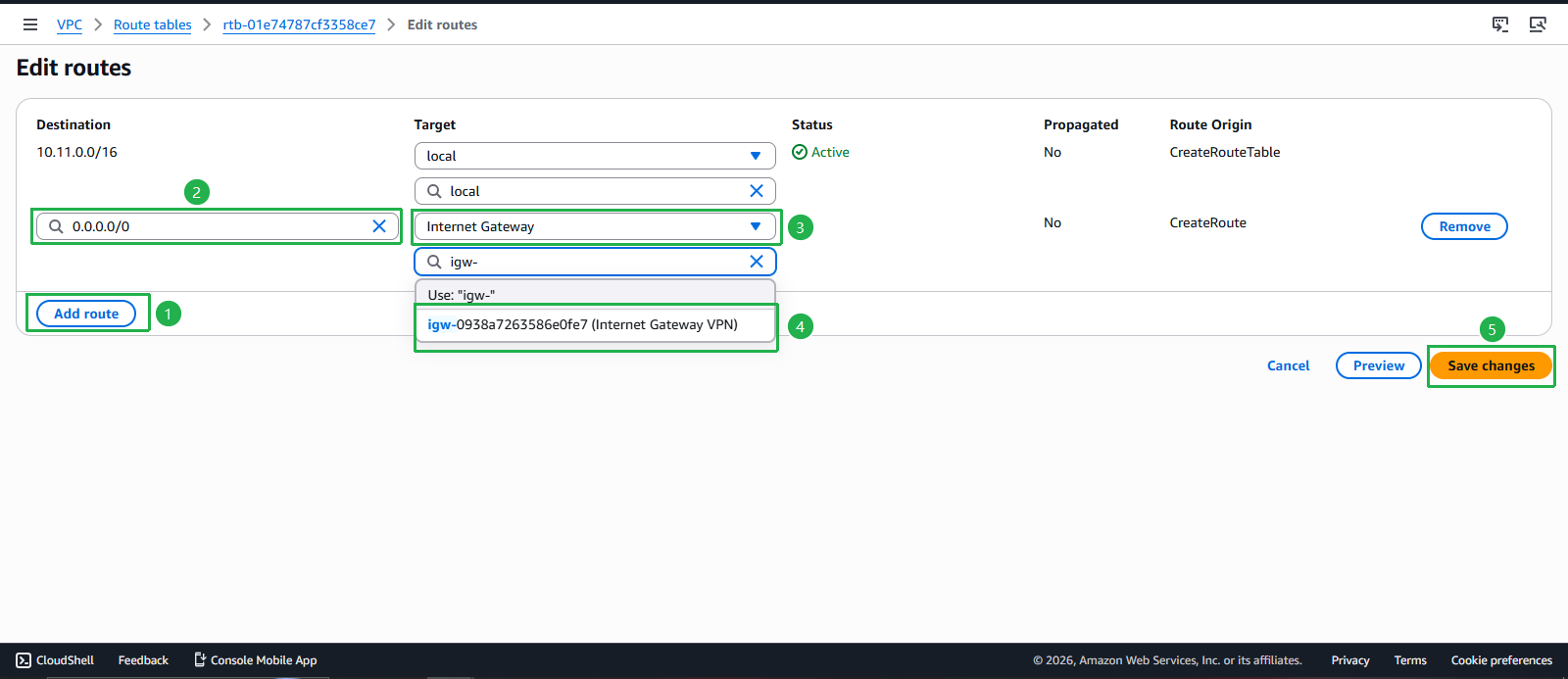Go to VPC breadcrumb
Viewport: 1568px width, 679px height.
[70, 24]
